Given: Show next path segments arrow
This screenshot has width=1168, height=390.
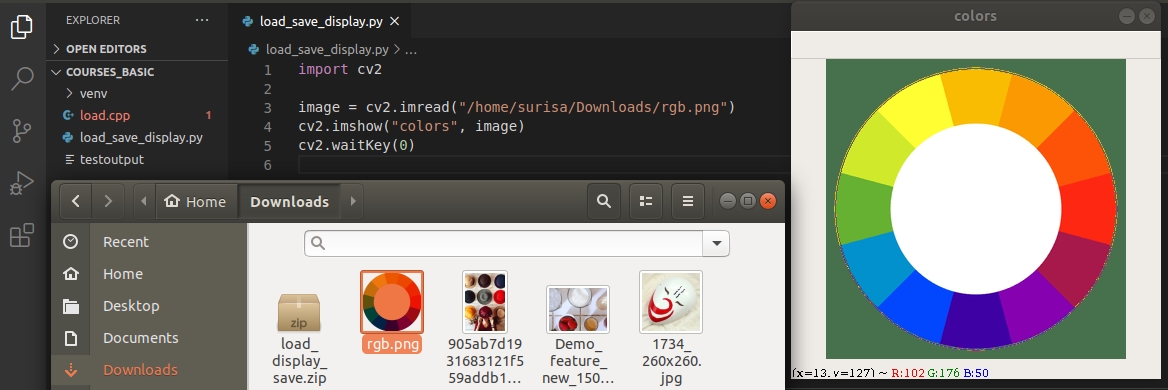Looking at the screenshot, I should 352,201.
